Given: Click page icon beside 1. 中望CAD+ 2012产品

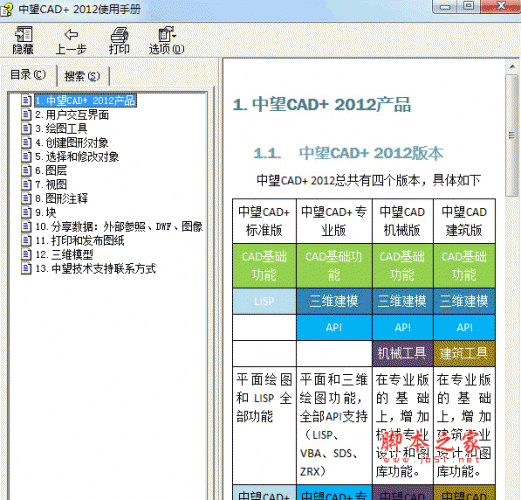Looking at the screenshot, I should 26,101.
